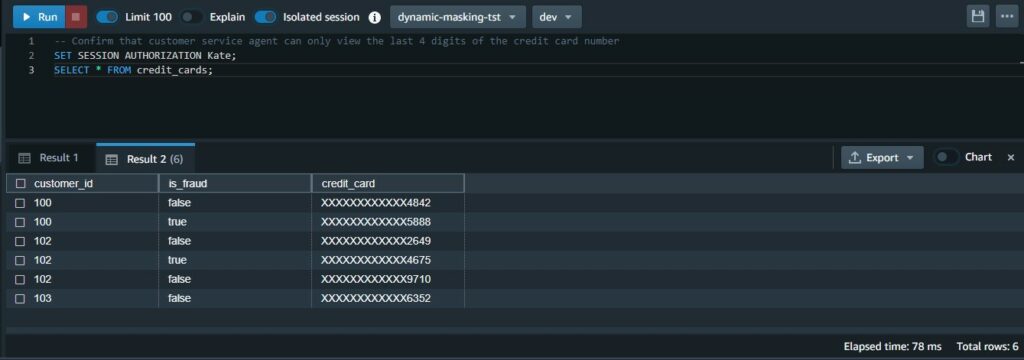Run the query with Run button
The width and height of the screenshot is (1024, 360).
39,17
